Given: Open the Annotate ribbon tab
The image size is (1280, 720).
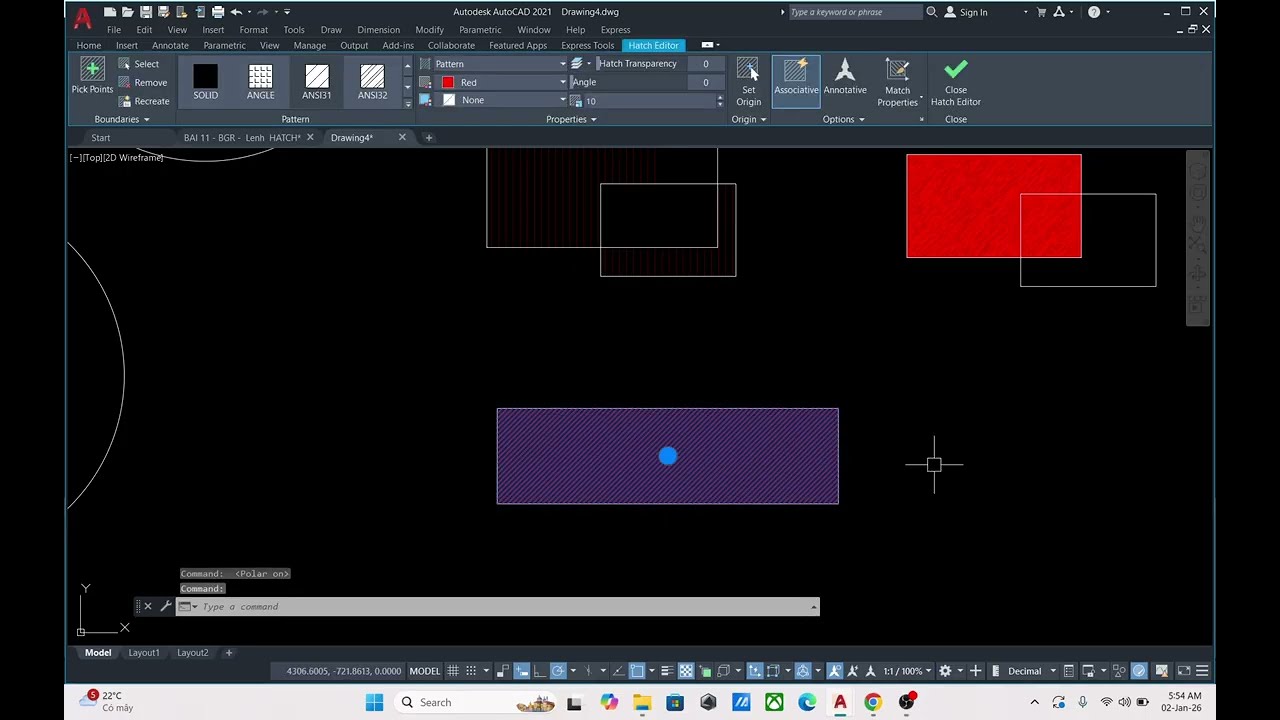Looking at the screenshot, I should [x=170, y=45].
